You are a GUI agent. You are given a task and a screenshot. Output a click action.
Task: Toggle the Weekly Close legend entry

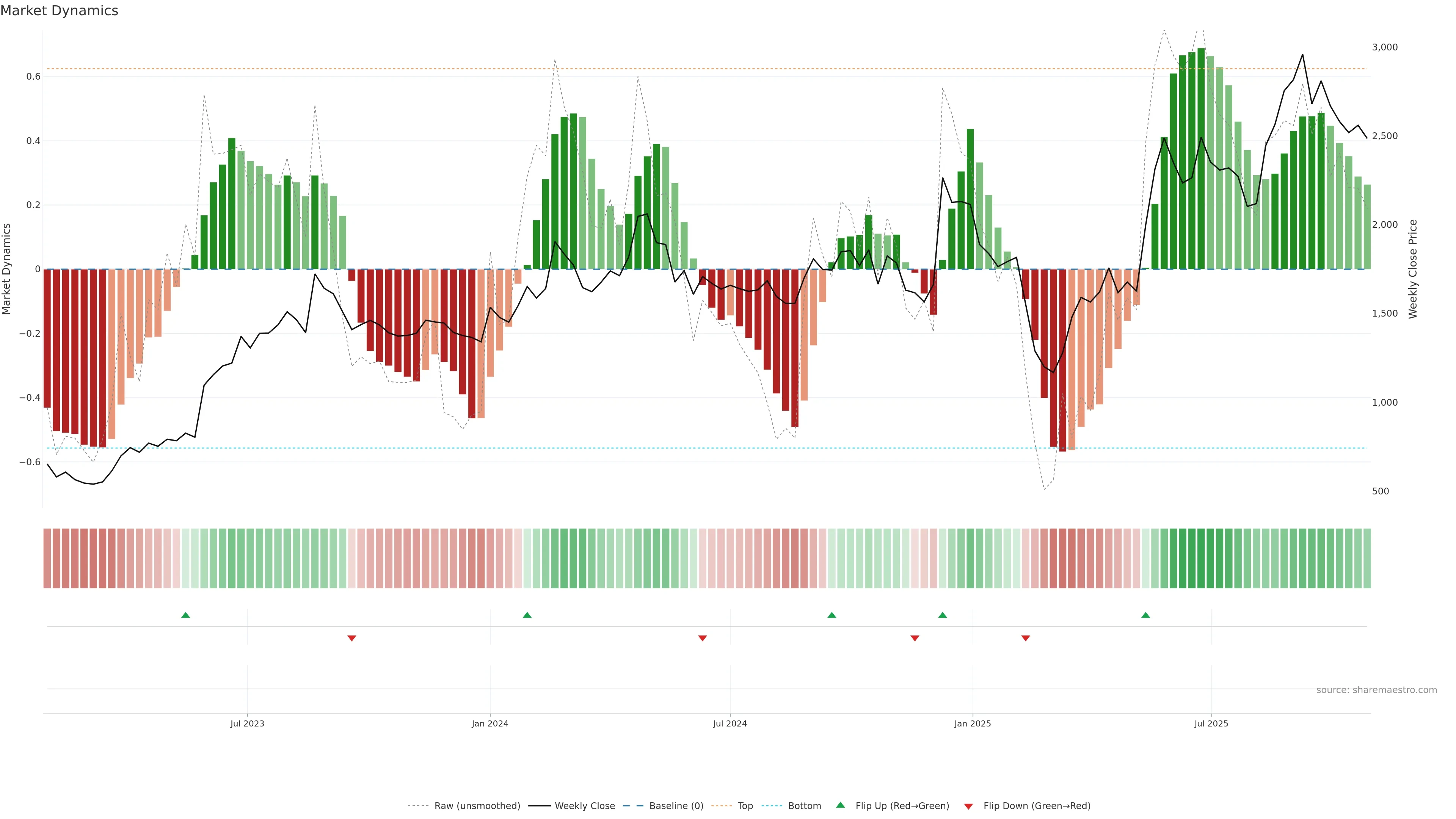pos(584,806)
